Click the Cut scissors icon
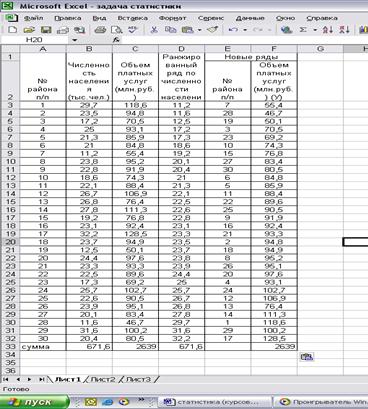Screen dimensions: 368x409 (x=154, y=30)
